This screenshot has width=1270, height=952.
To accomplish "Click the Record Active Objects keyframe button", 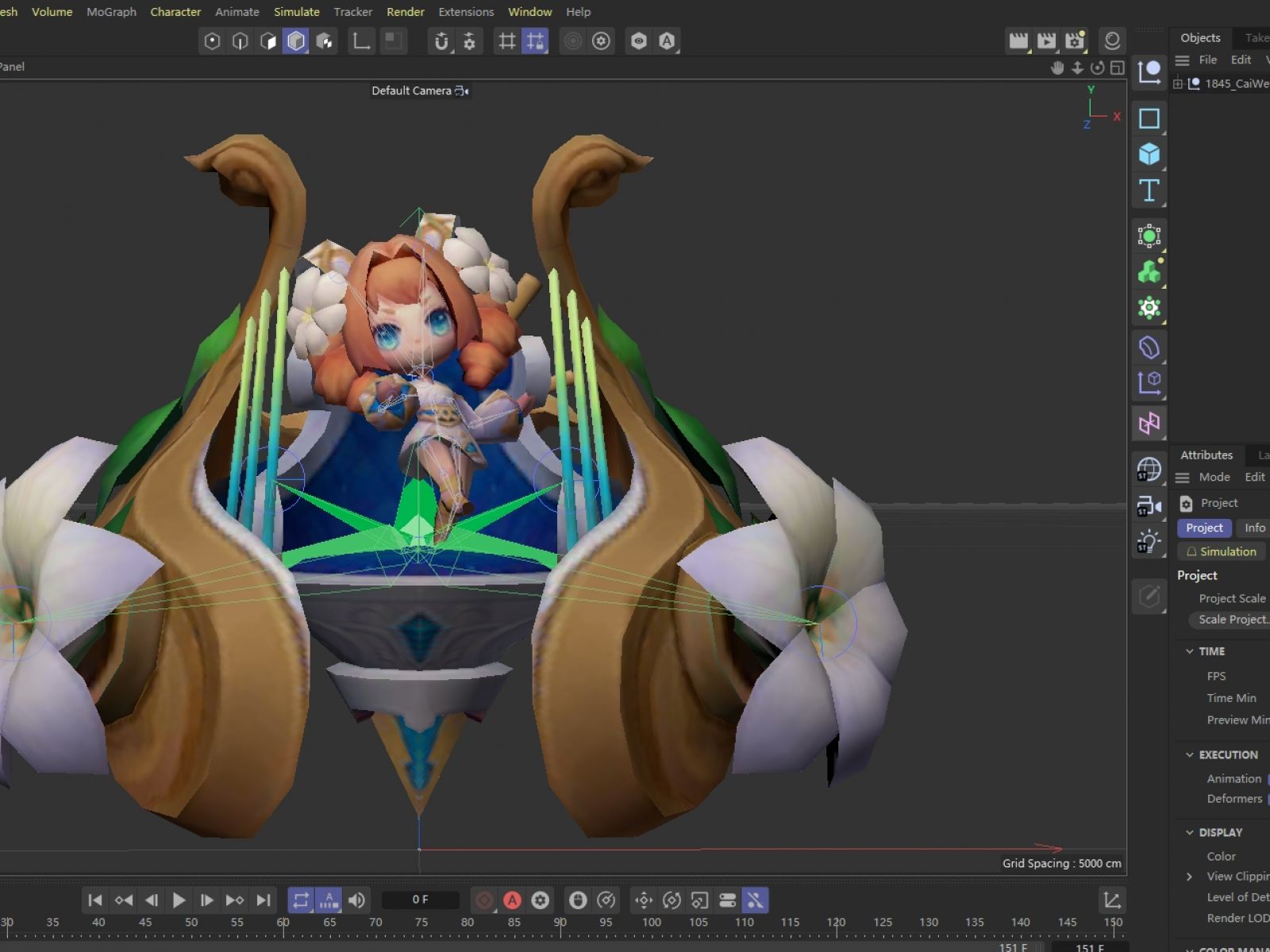I will pos(484,900).
